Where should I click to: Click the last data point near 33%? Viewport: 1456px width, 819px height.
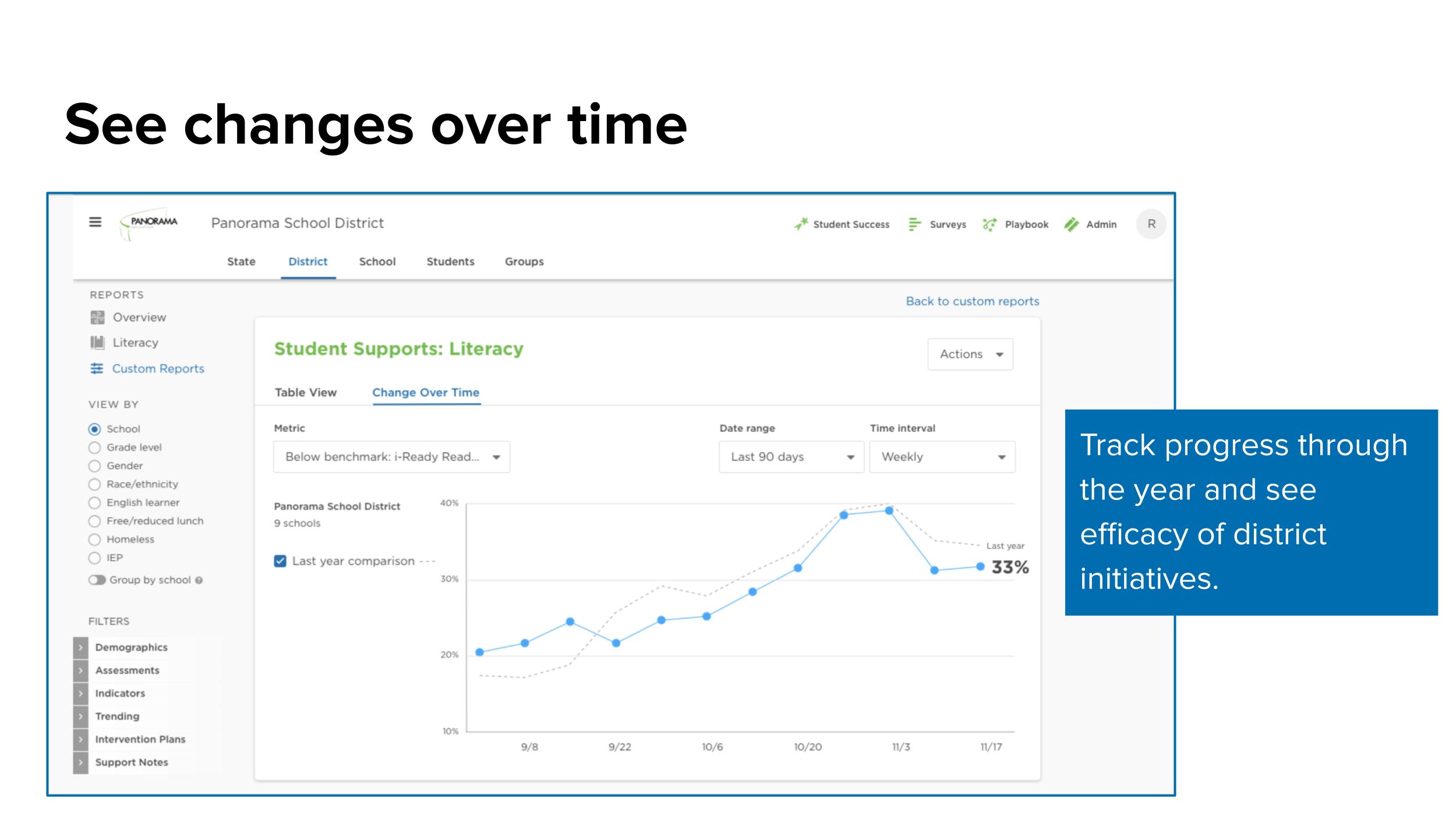point(980,566)
